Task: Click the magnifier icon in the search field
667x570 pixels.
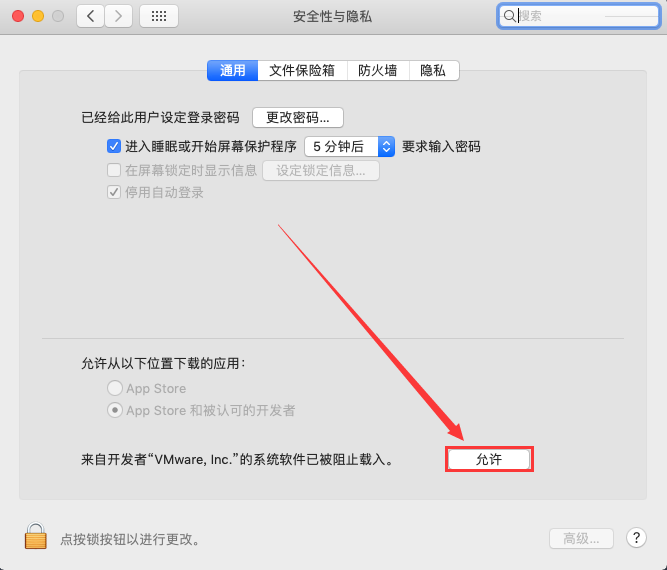Action: (509, 16)
